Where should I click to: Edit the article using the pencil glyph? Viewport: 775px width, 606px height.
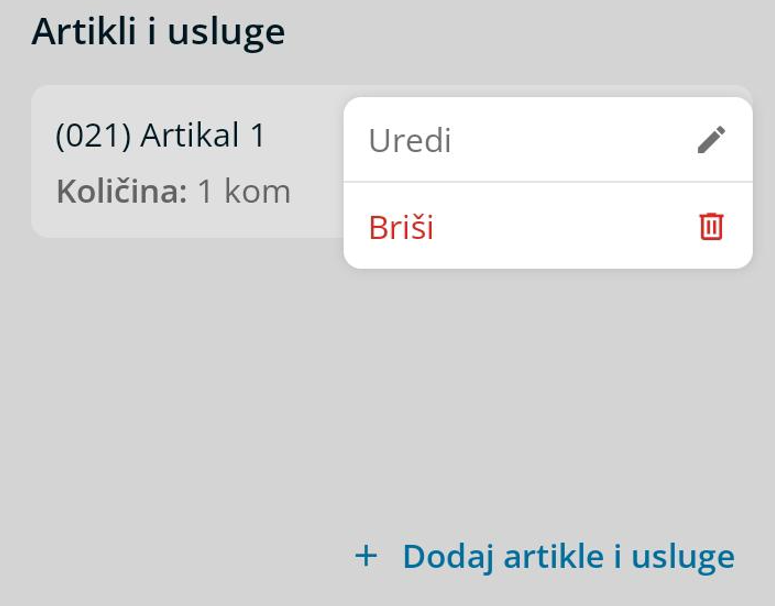(711, 140)
